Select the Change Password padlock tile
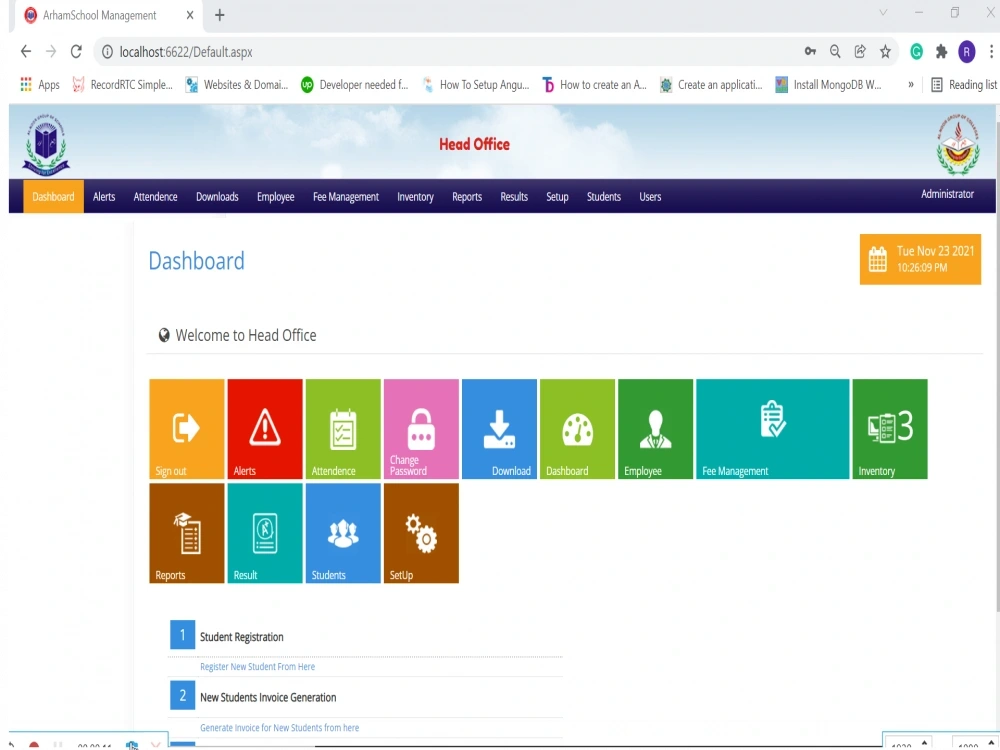This screenshot has width=1000, height=750. (420, 425)
